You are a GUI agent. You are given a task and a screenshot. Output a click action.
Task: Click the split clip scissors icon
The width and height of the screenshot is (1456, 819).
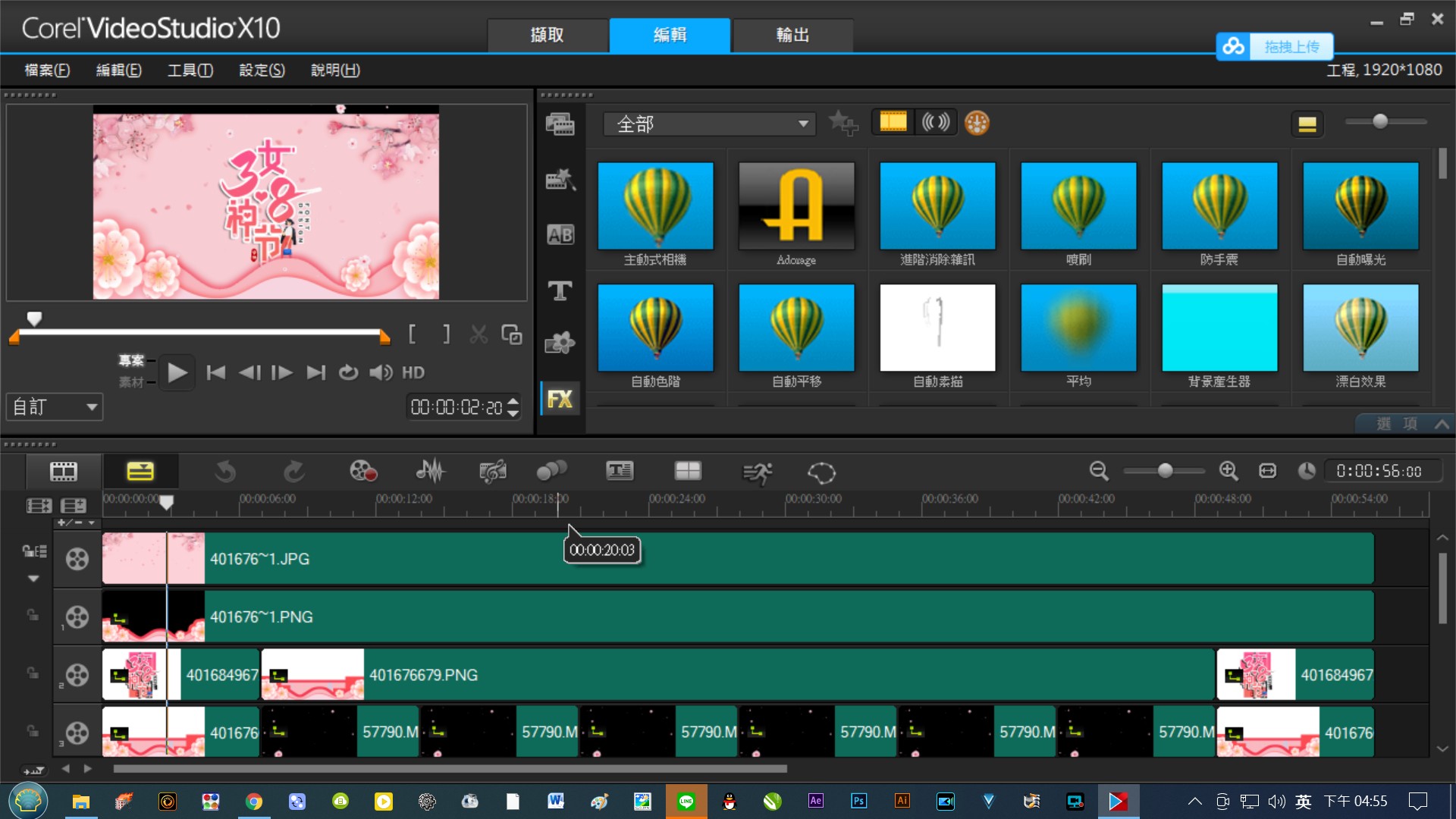coord(479,334)
